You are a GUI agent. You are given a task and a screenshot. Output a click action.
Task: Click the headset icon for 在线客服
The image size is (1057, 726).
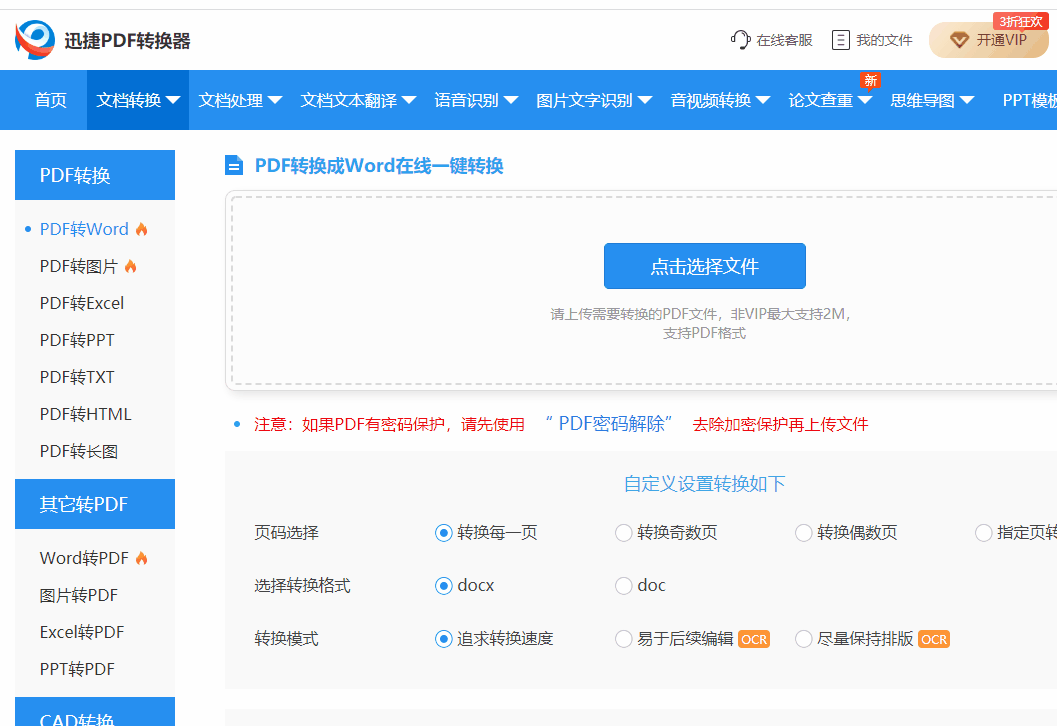pyautogui.click(x=740, y=40)
